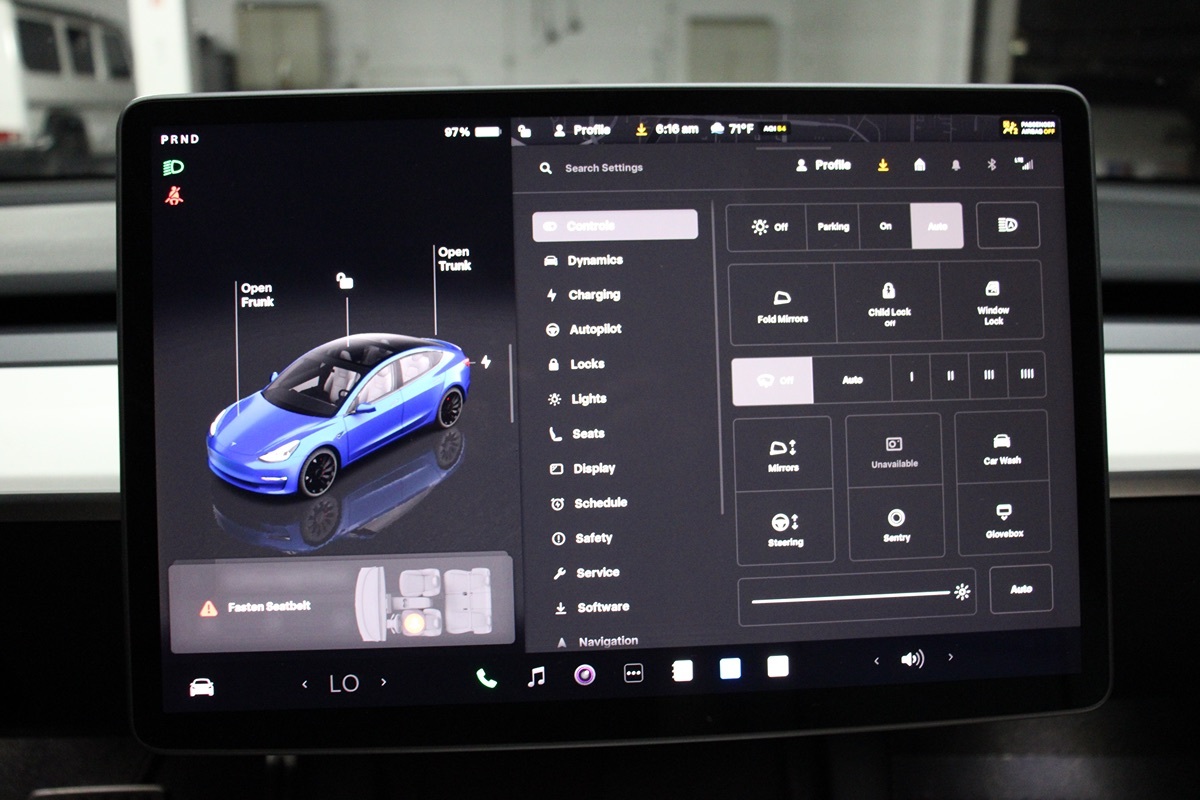
Task: Open the Autopilot settings tab
Action: [595, 329]
